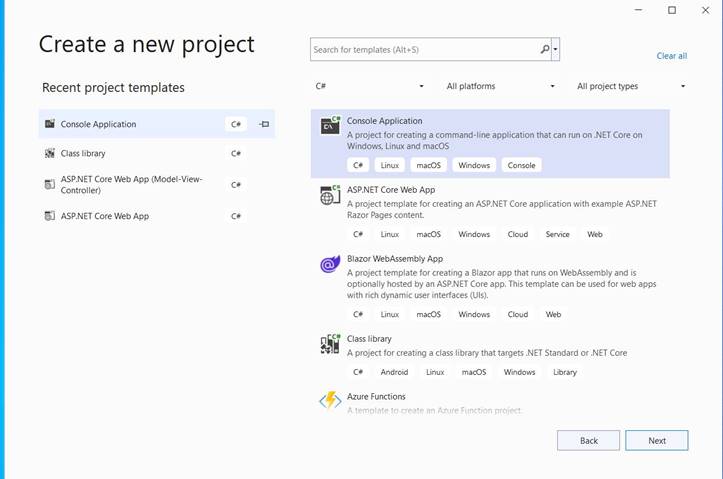
Task: Click the Next button
Action: pos(656,440)
